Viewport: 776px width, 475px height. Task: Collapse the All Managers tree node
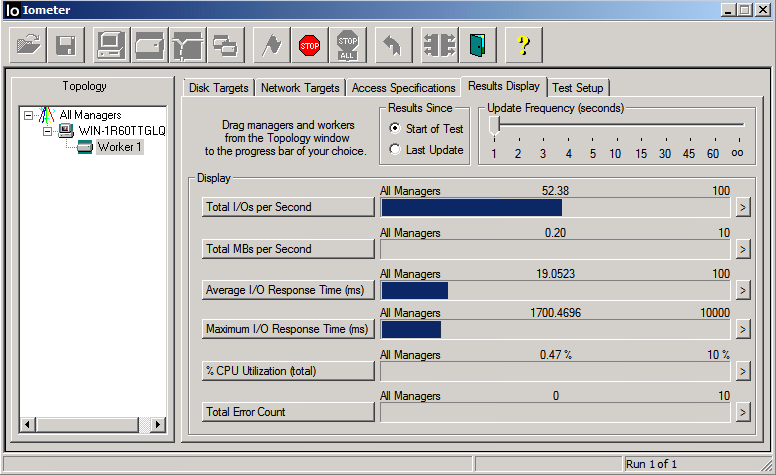(29, 115)
